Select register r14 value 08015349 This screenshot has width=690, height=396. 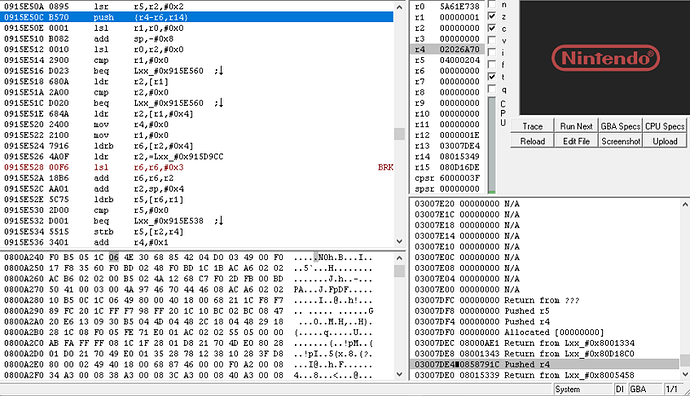point(459,157)
